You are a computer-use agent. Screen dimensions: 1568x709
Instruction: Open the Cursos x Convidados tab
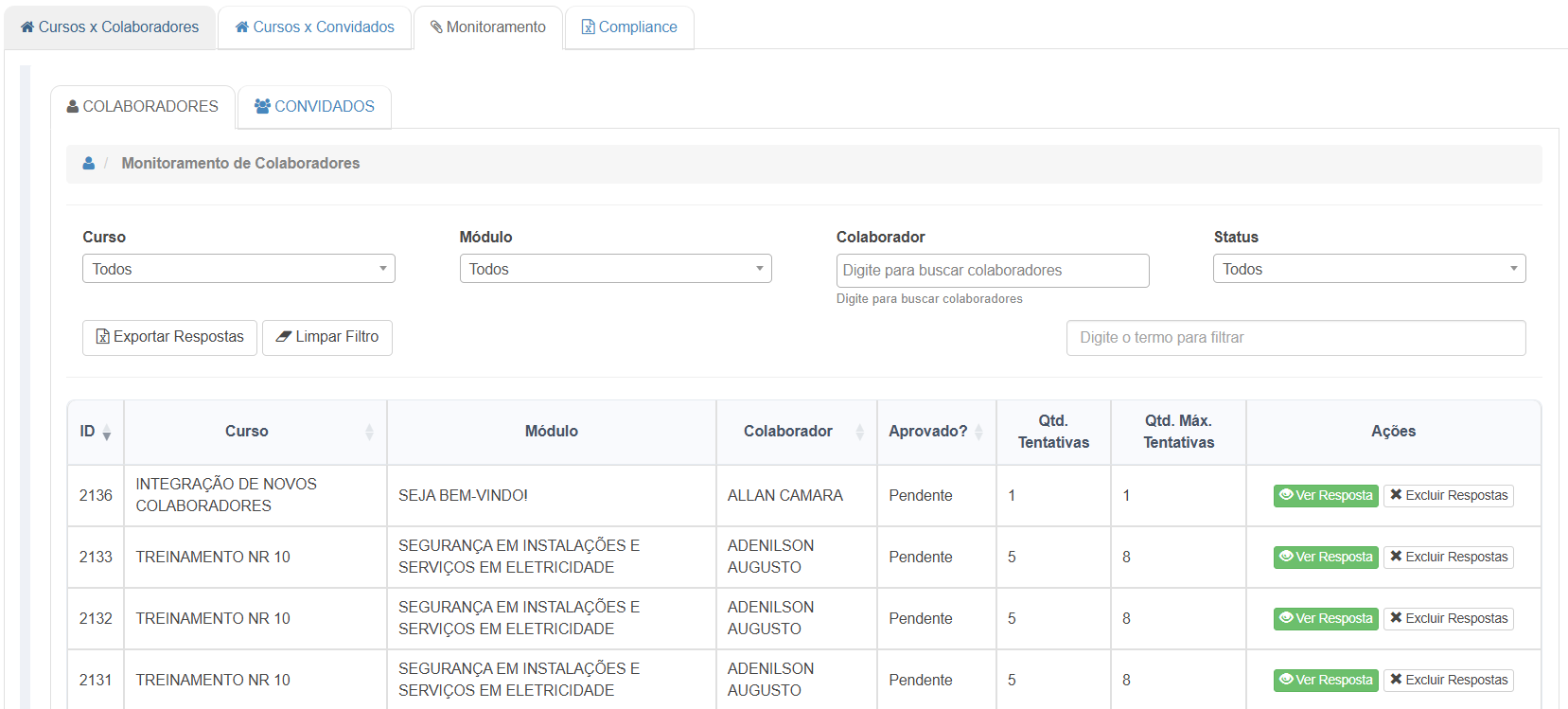click(314, 27)
